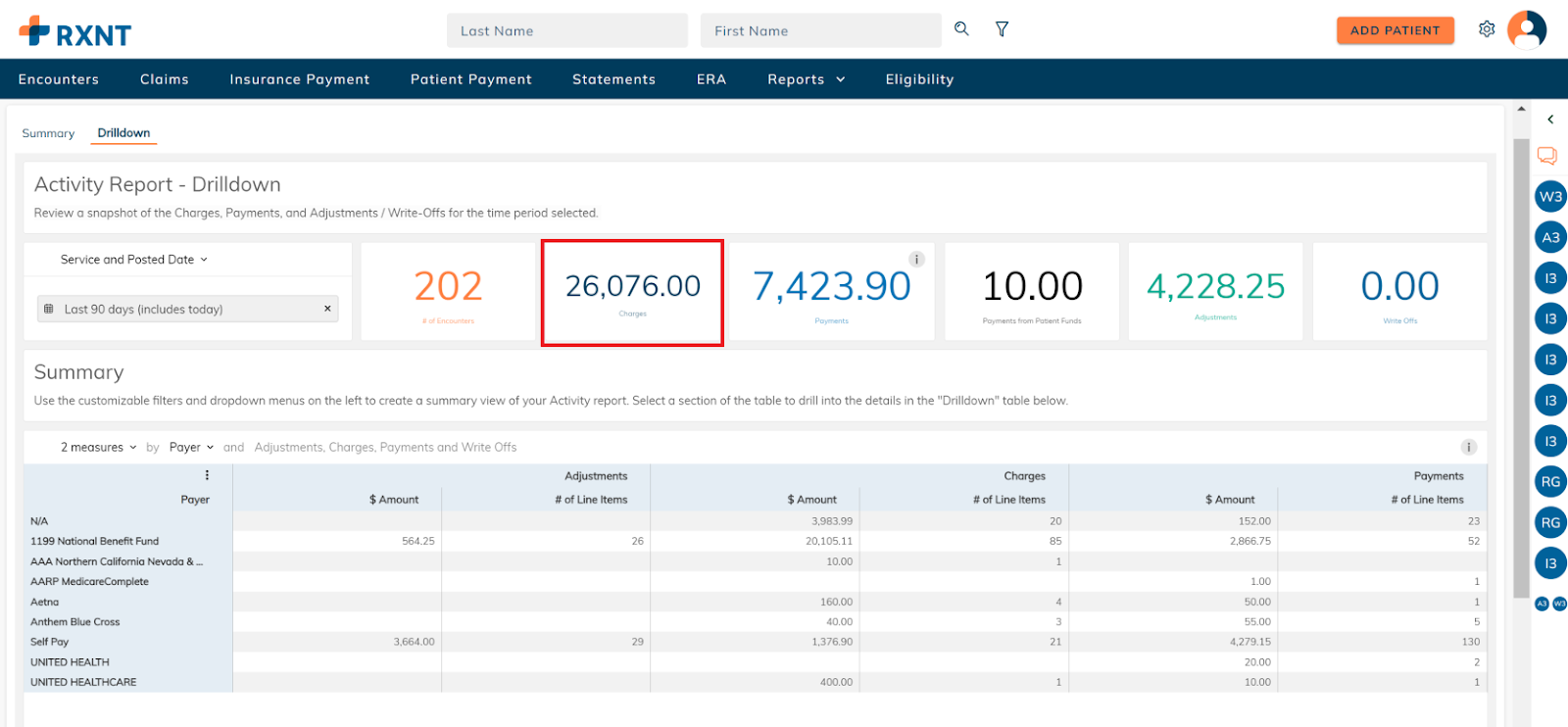1568x727 pixels.
Task: Select the Self Pay row
Action: click(755, 642)
